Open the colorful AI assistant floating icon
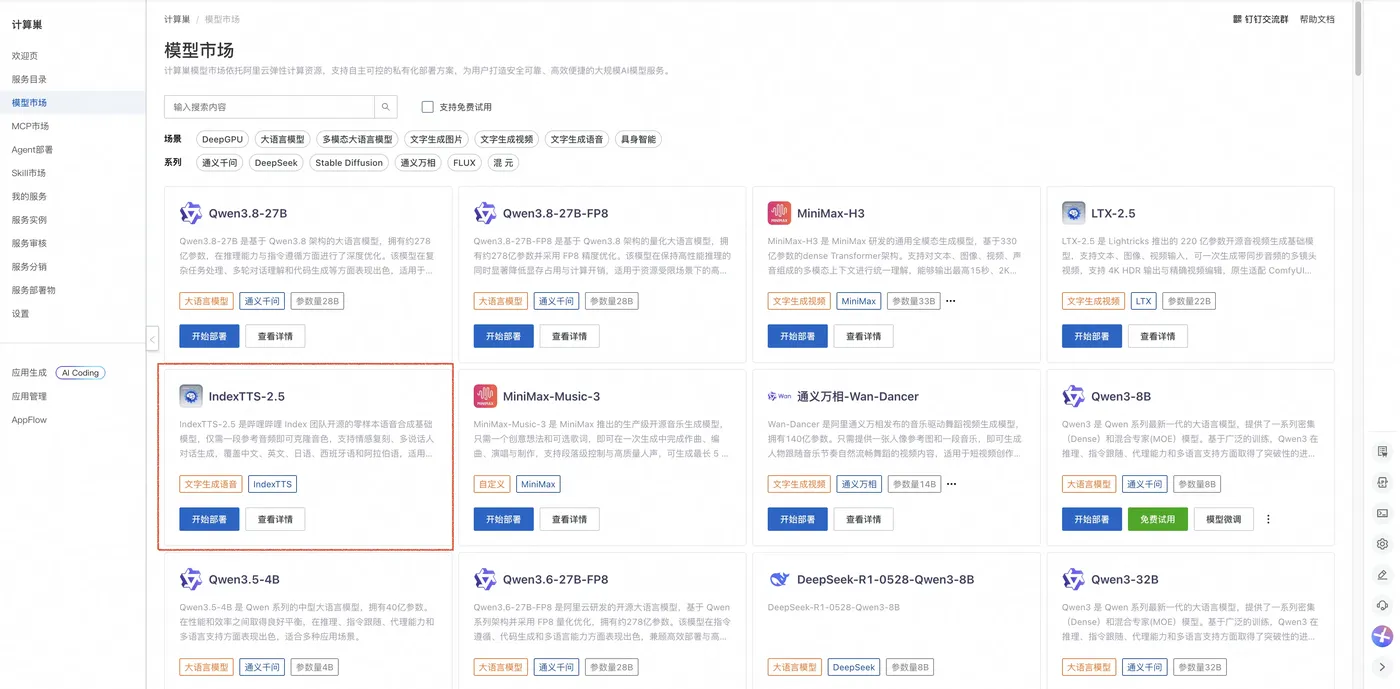The image size is (1400, 689). 1382,636
